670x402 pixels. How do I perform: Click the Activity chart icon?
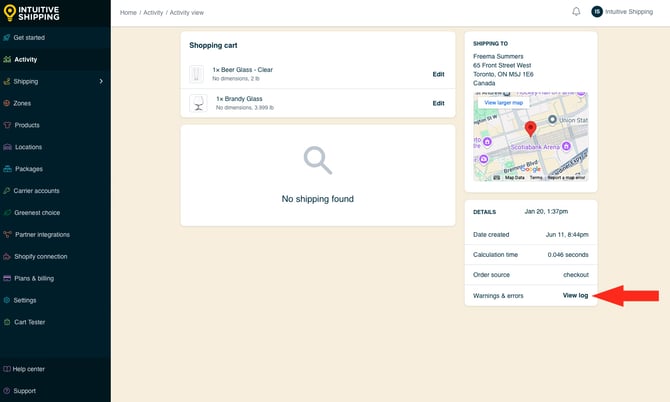(x=7, y=59)
